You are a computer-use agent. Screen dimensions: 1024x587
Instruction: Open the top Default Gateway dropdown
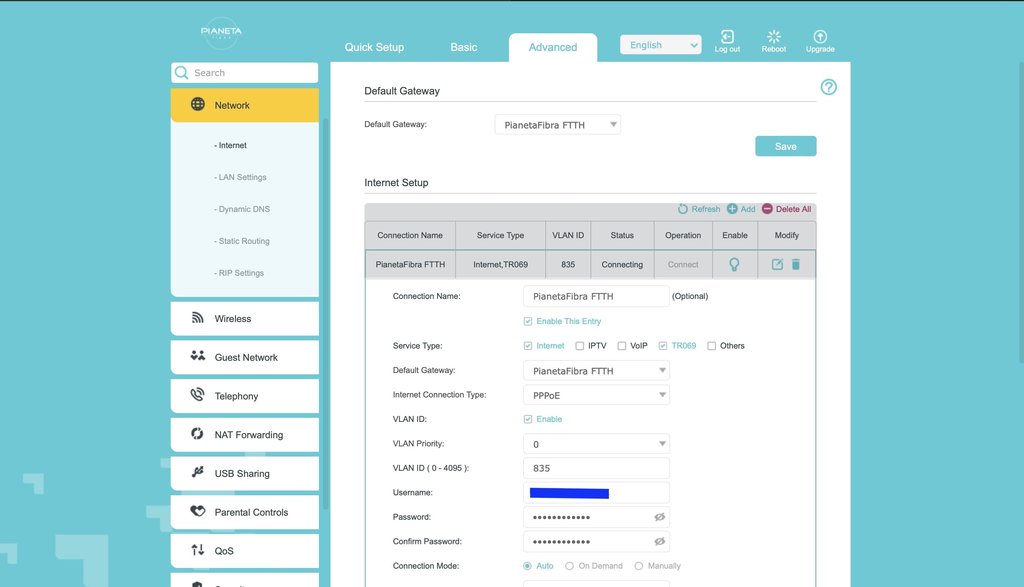pos(558,125)
